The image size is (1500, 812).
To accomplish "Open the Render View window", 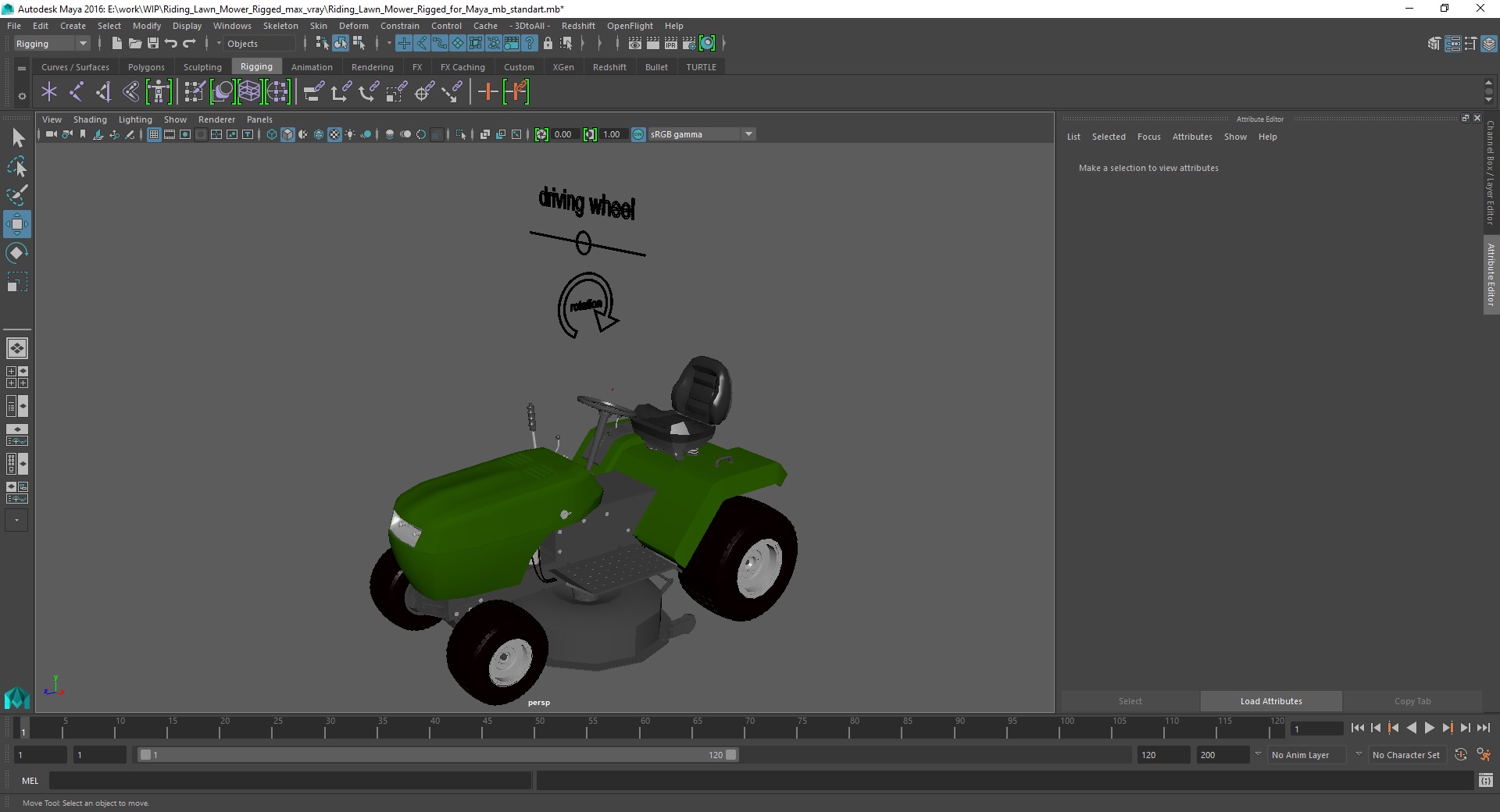I will [635, 44].
